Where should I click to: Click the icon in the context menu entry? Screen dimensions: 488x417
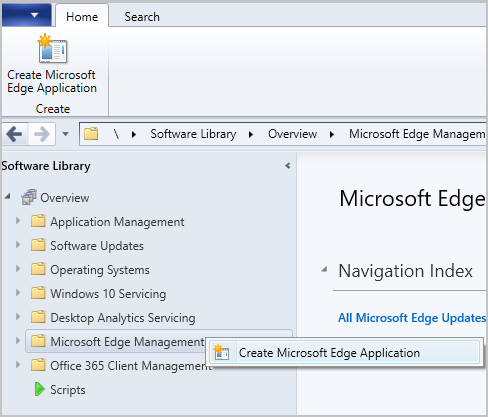click(x=221, y=352)
